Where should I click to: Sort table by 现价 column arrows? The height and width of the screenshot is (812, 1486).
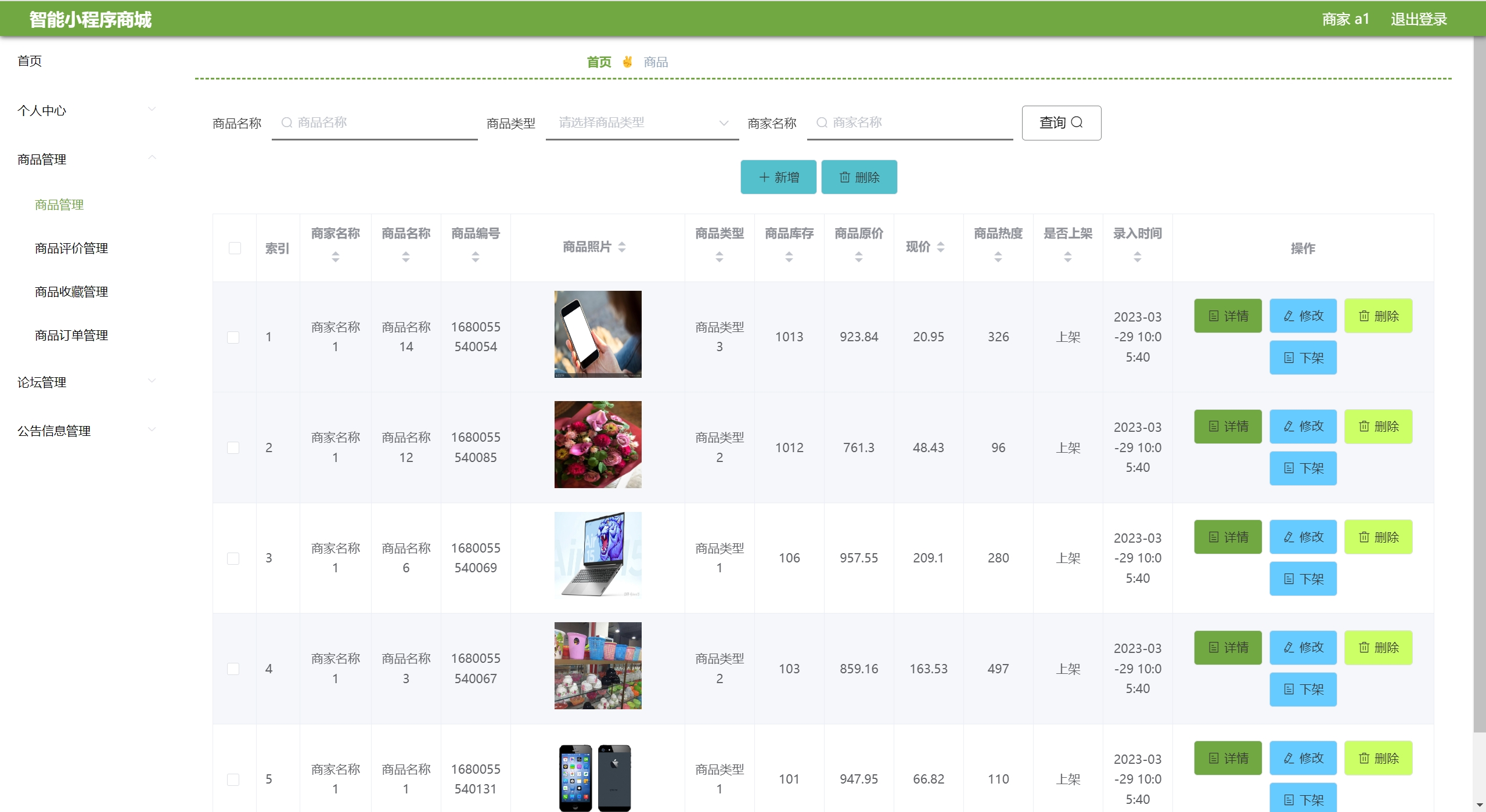click(941, 247)
